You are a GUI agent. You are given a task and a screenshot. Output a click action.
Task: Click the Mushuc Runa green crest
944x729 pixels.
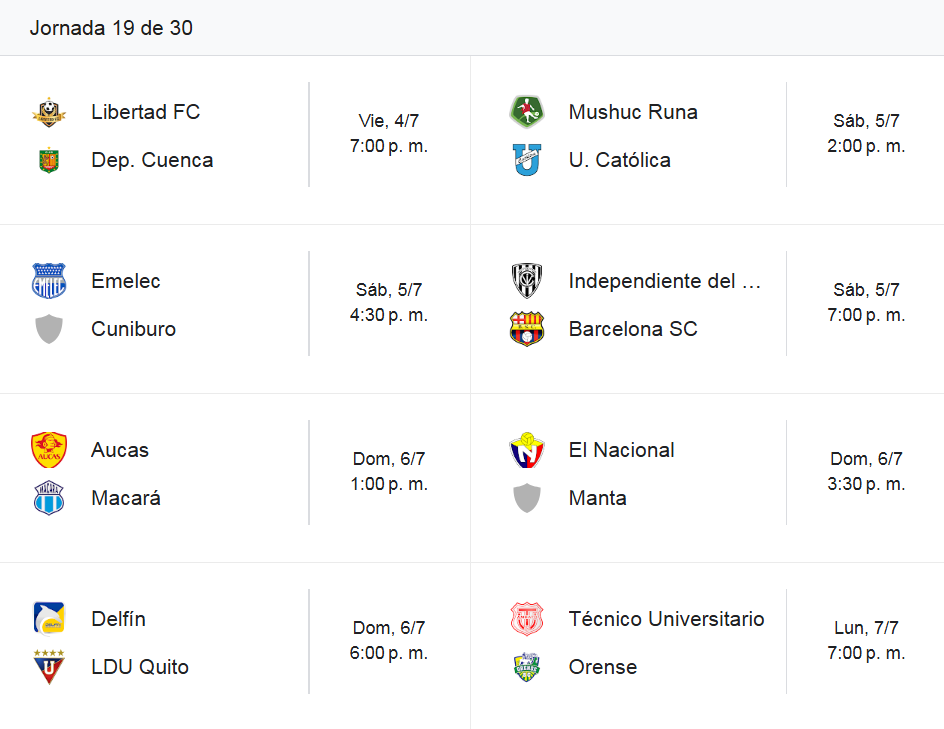coord(527,112)
